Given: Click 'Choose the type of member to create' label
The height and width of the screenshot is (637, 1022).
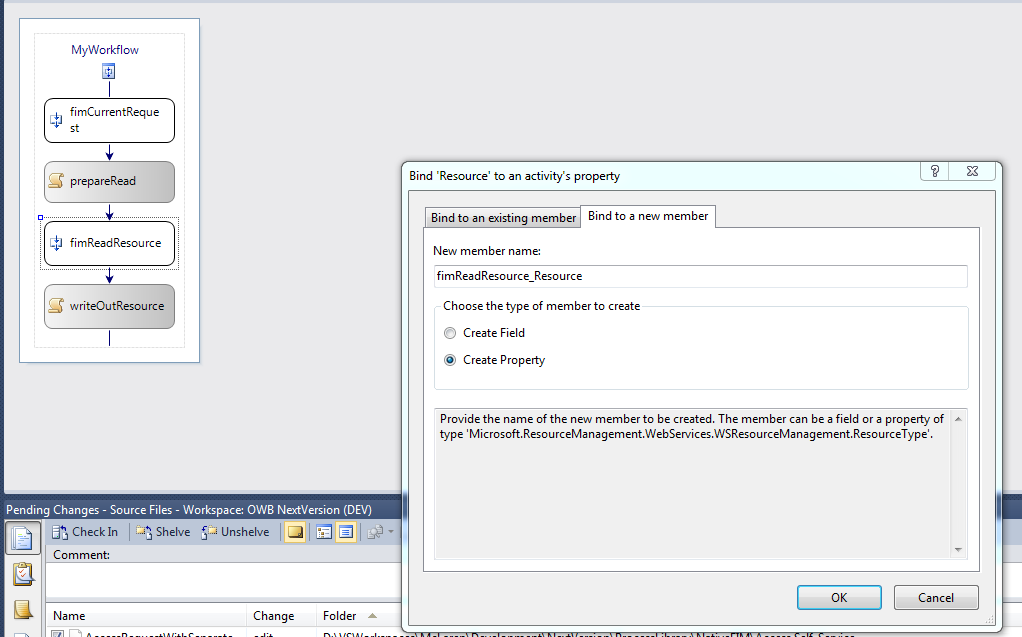Looking at the screenshot, I should coord(542,306).
